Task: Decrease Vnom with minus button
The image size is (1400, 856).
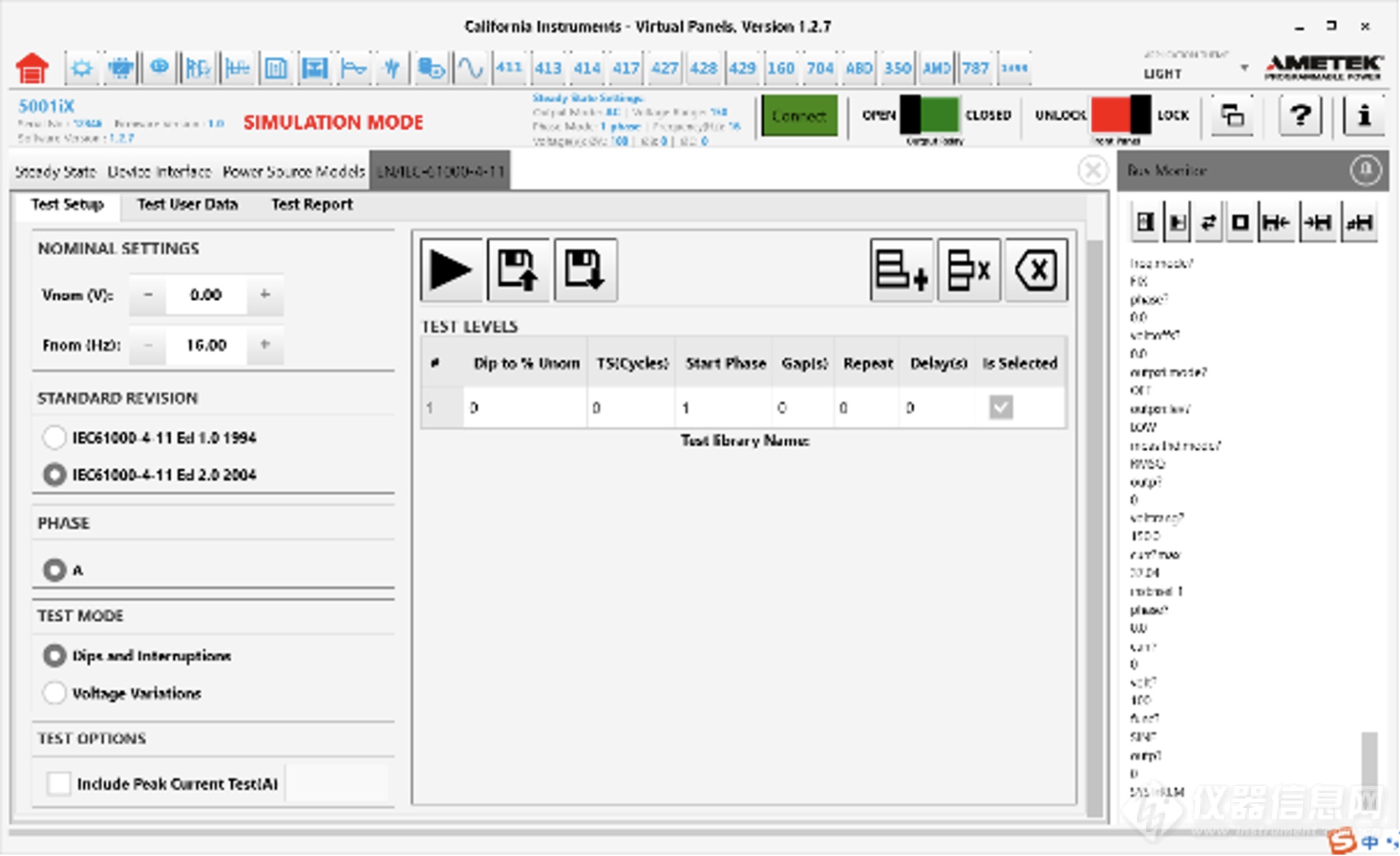Action: [x=148, y=295]
